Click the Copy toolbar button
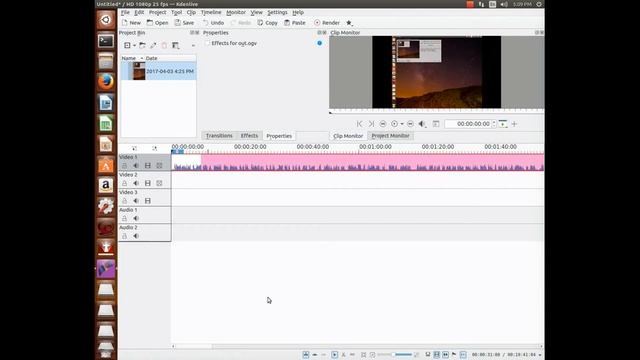 pyautogui.click(x=268, y=23)
